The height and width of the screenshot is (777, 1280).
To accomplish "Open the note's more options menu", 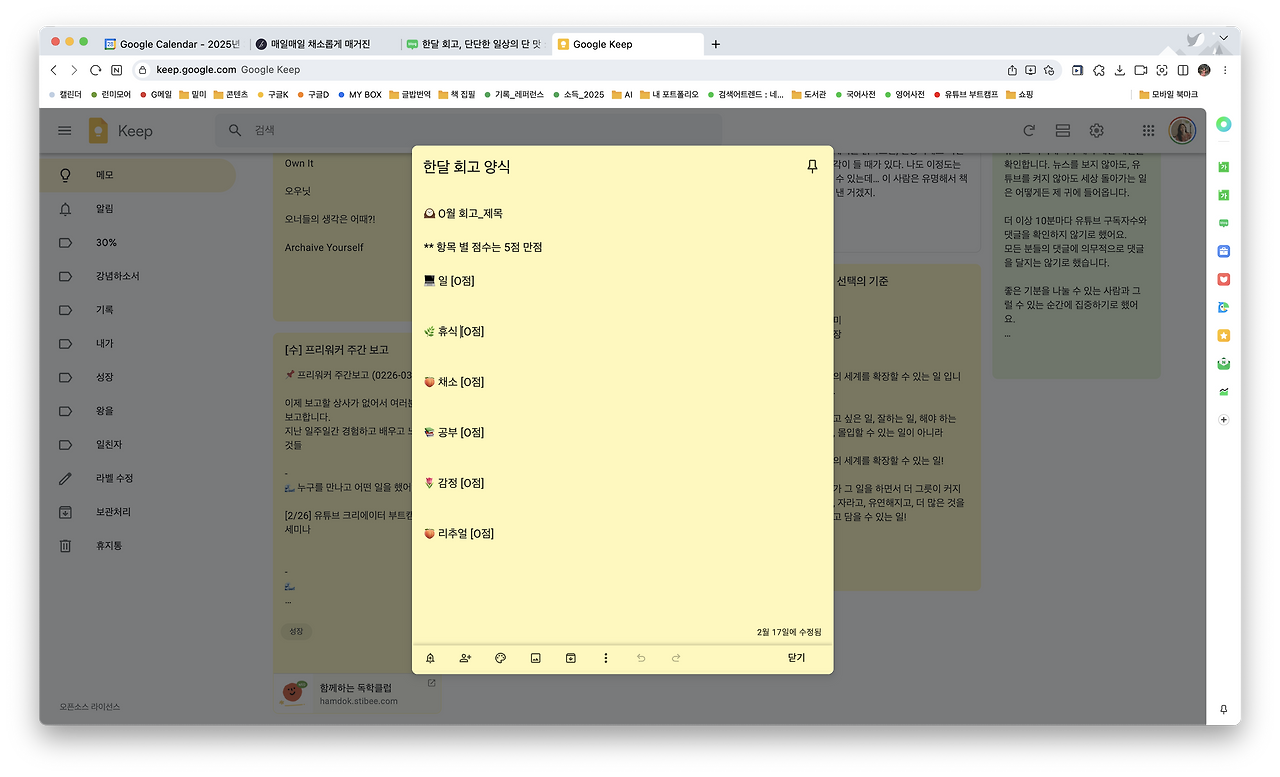I will coord(605,658).
